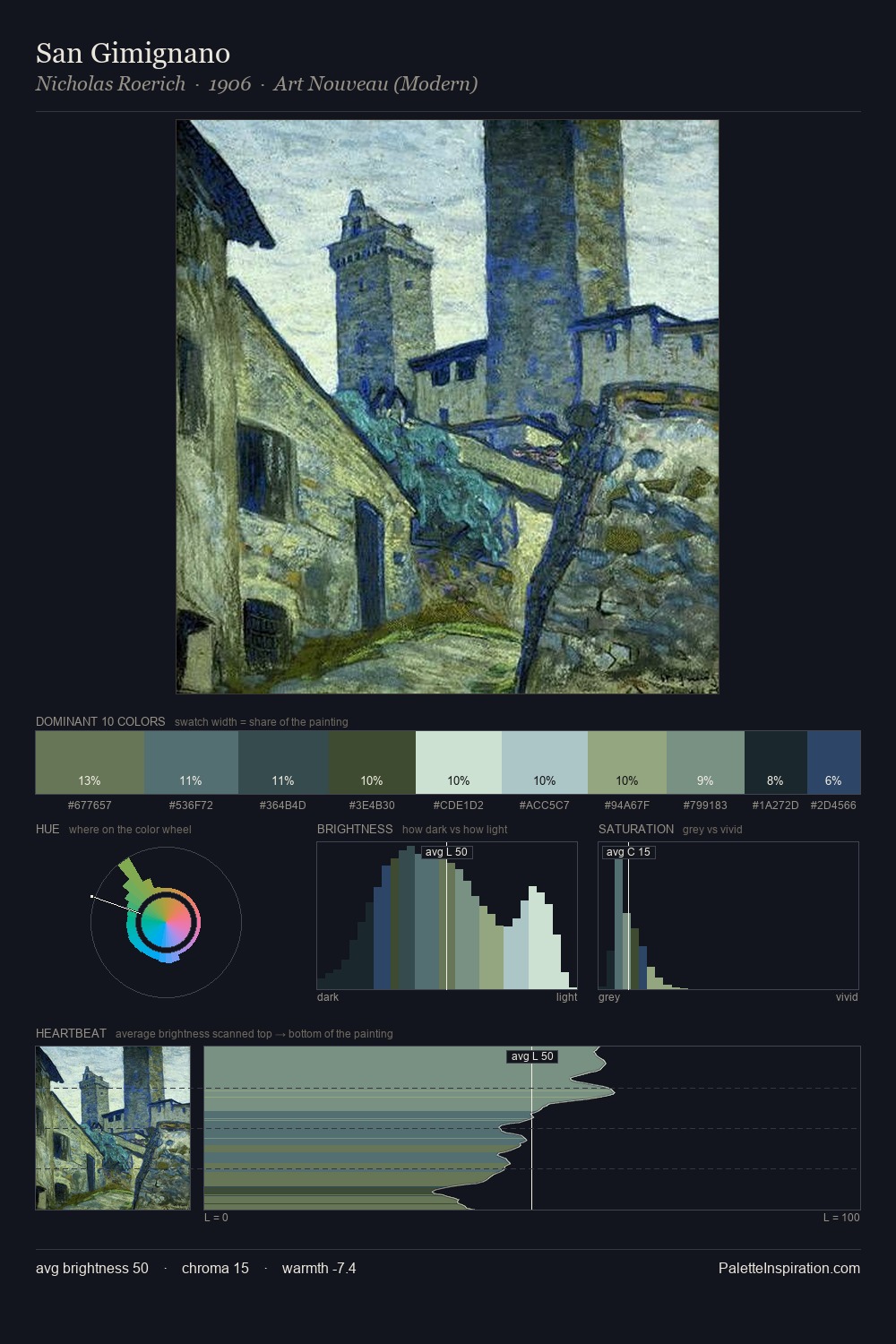The image size is (896, 1344).
Task: Click the 'dark' brightness axis label
Action: pos(328,997)
